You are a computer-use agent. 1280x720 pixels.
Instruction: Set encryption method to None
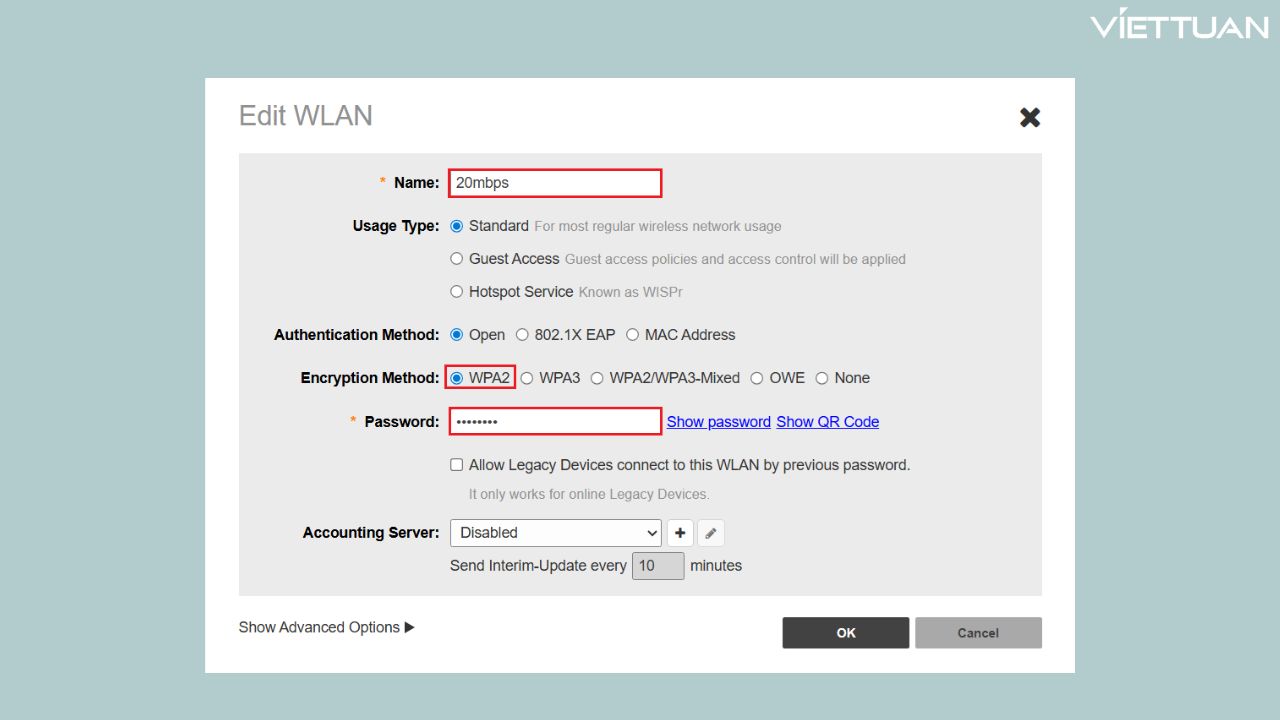click(x=822, y=378)
